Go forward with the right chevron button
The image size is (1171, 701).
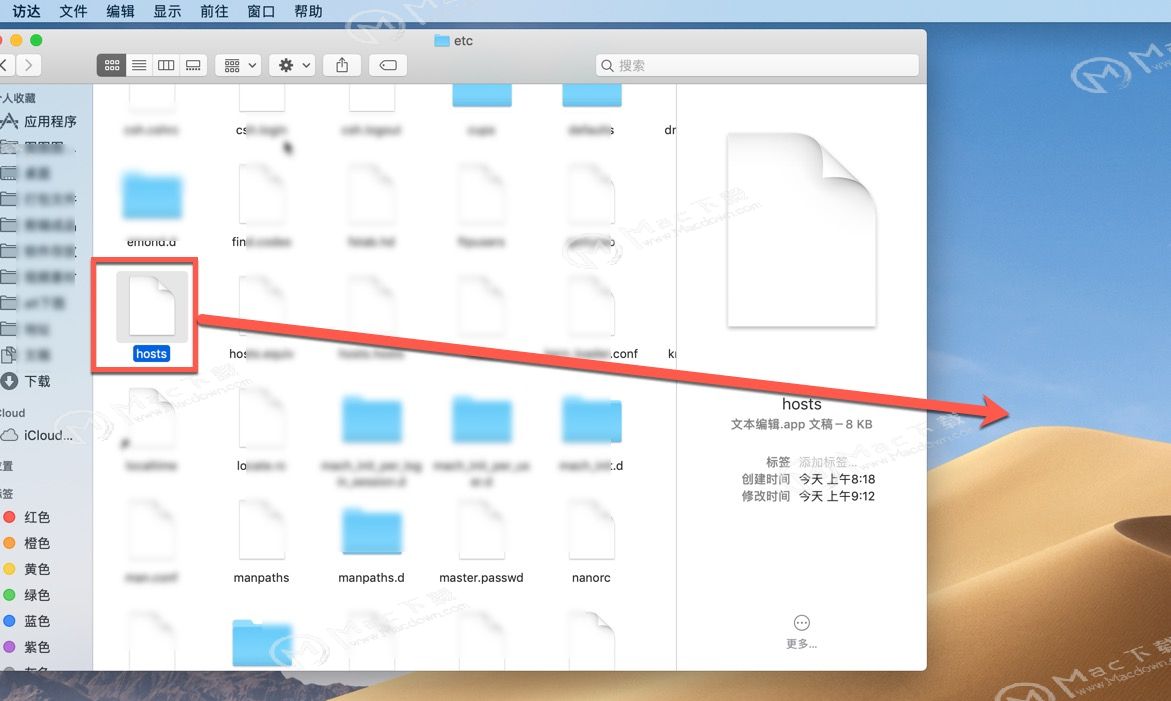(28, 65)
